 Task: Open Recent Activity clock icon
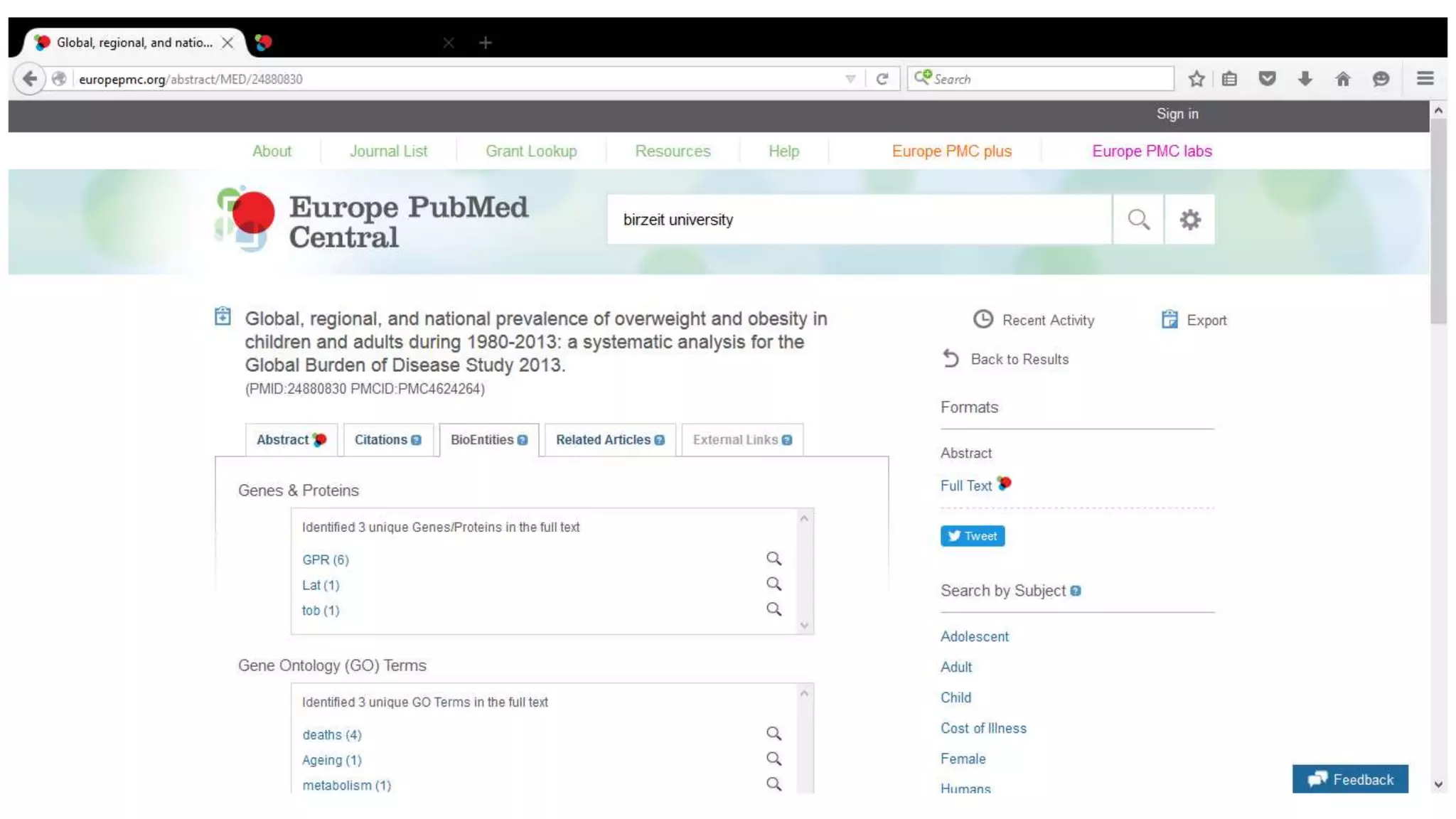click(x=983, y=320)
